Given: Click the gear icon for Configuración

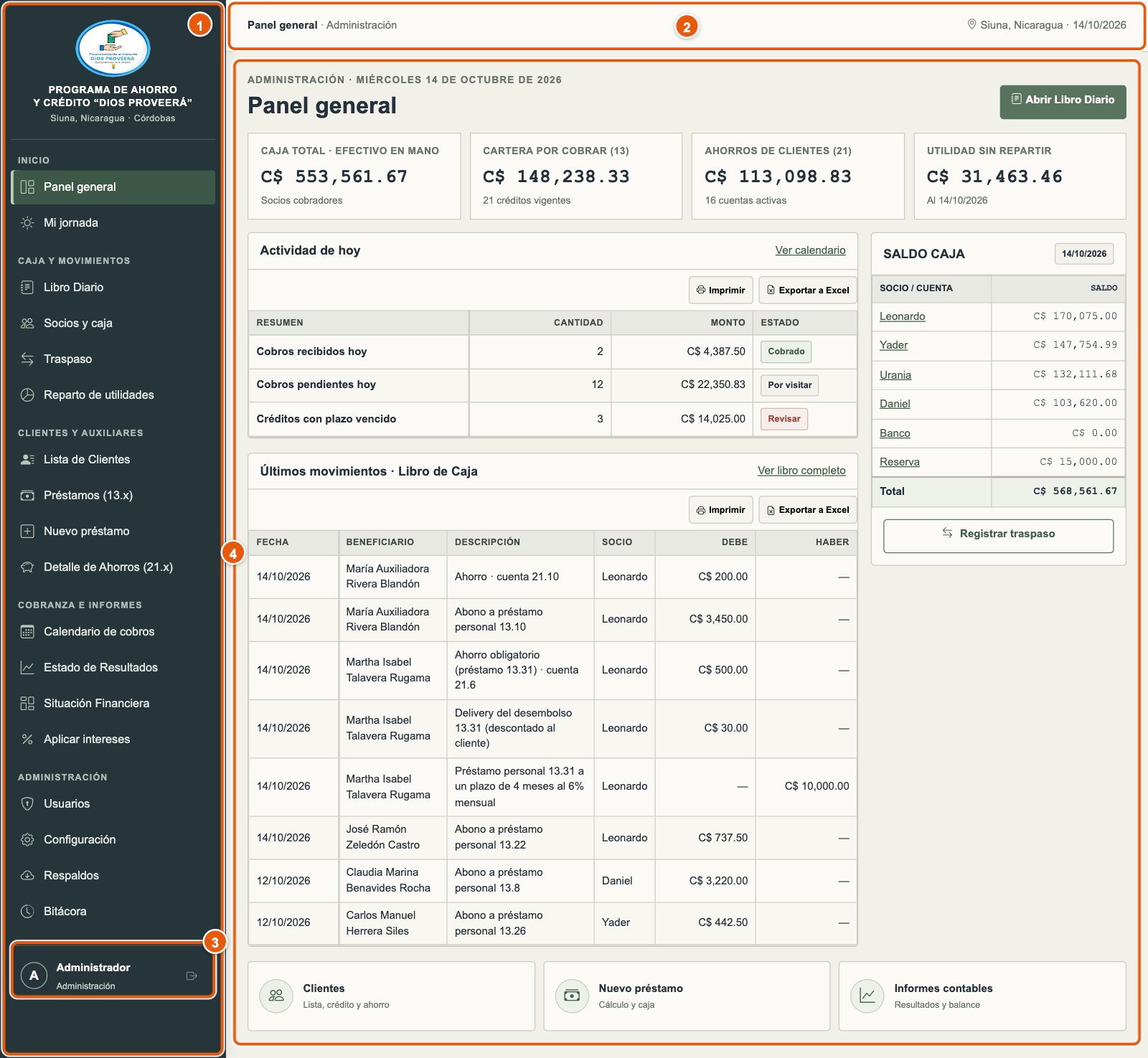Looking at the screenshot, I should (x=27, y=840).
